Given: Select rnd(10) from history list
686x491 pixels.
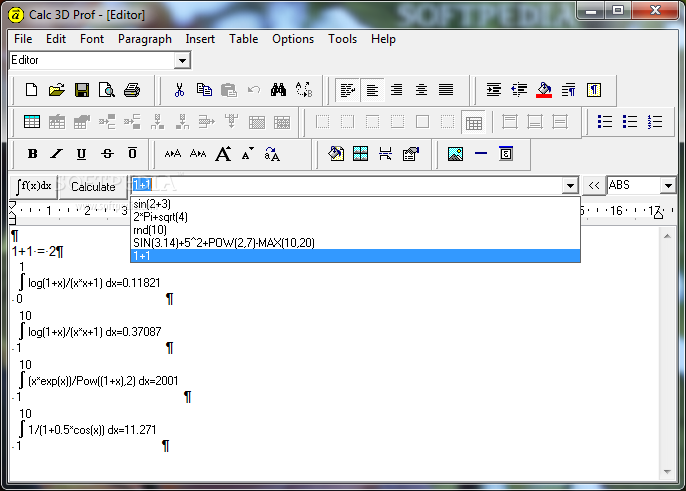Looking at the screenshot, I should click(355, 230).
